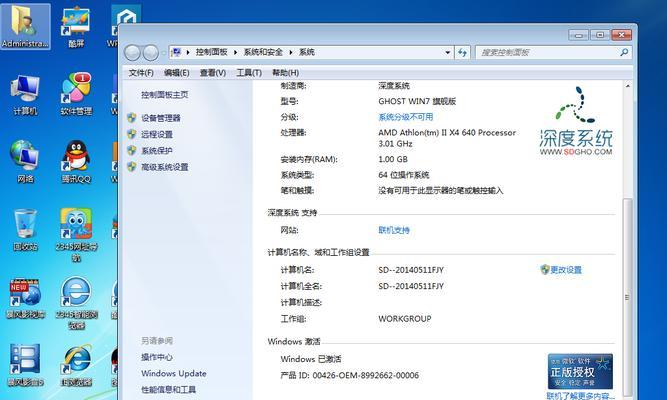Screen dimensions: 667x400
Task: Open the 工具(T) menu
Action: [x=249, y=73]
